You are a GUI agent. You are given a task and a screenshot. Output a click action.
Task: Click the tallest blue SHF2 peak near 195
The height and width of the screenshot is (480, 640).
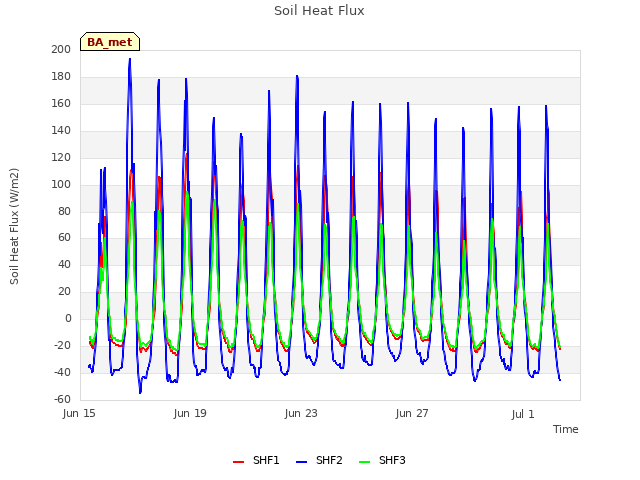130,59
